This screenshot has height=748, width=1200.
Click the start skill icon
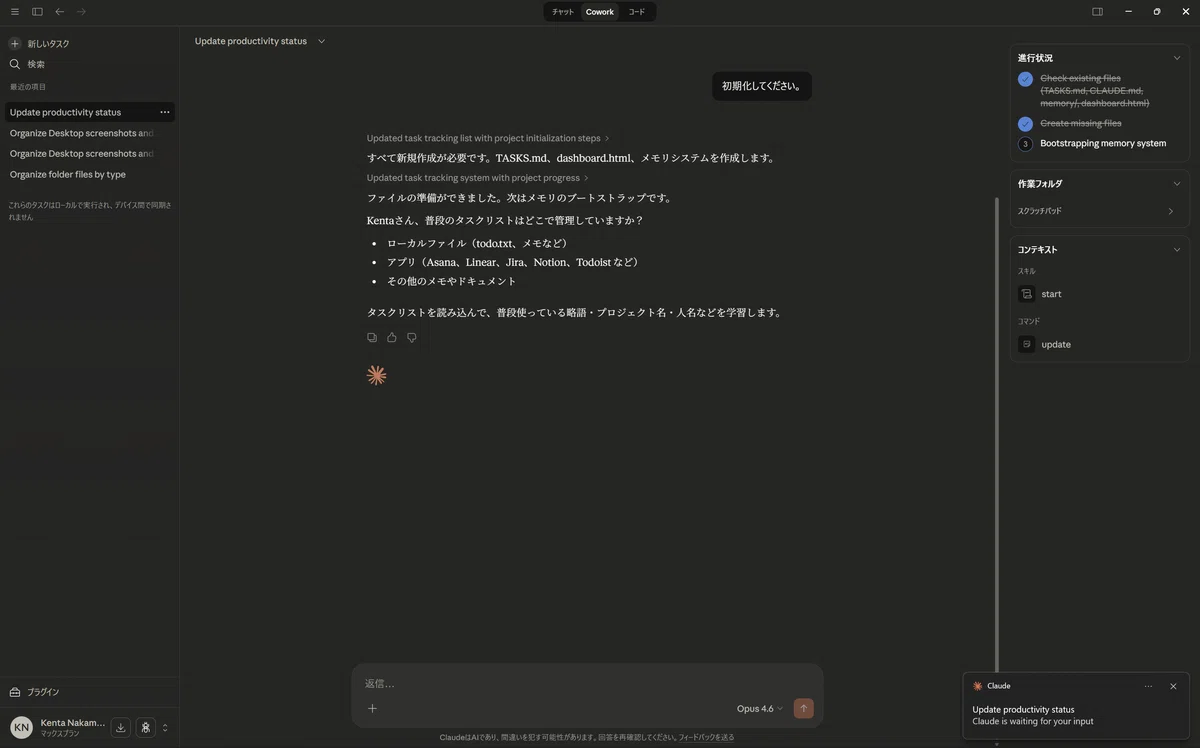point(1026,294)
